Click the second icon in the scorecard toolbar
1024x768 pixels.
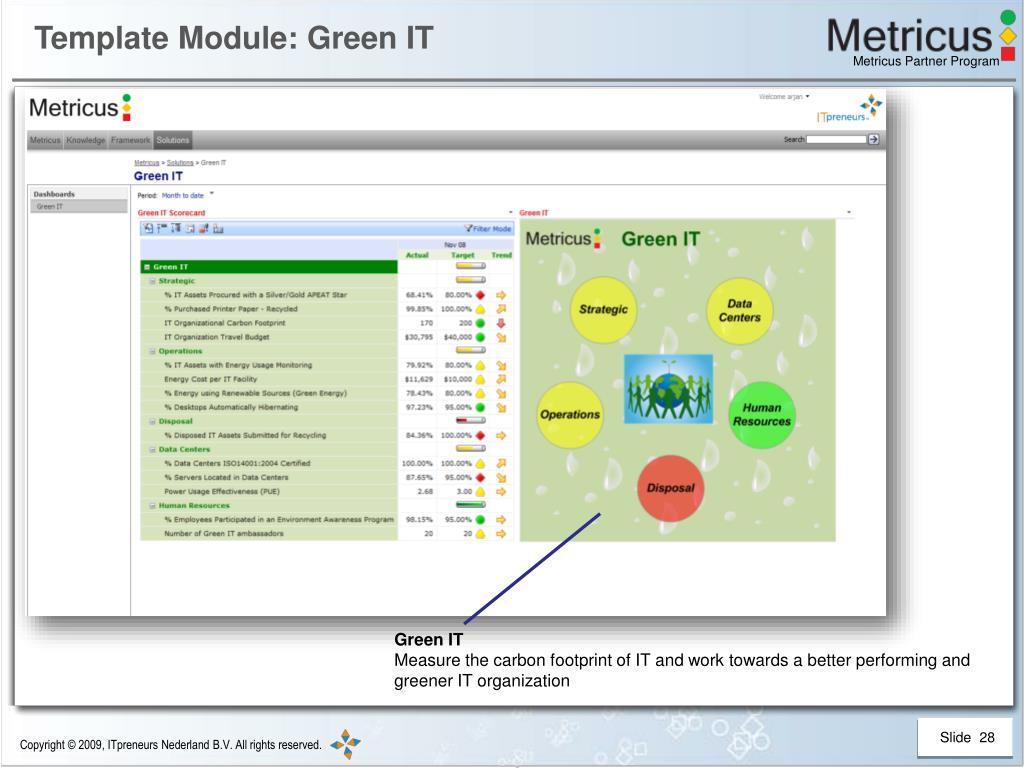tap(162, 229)
